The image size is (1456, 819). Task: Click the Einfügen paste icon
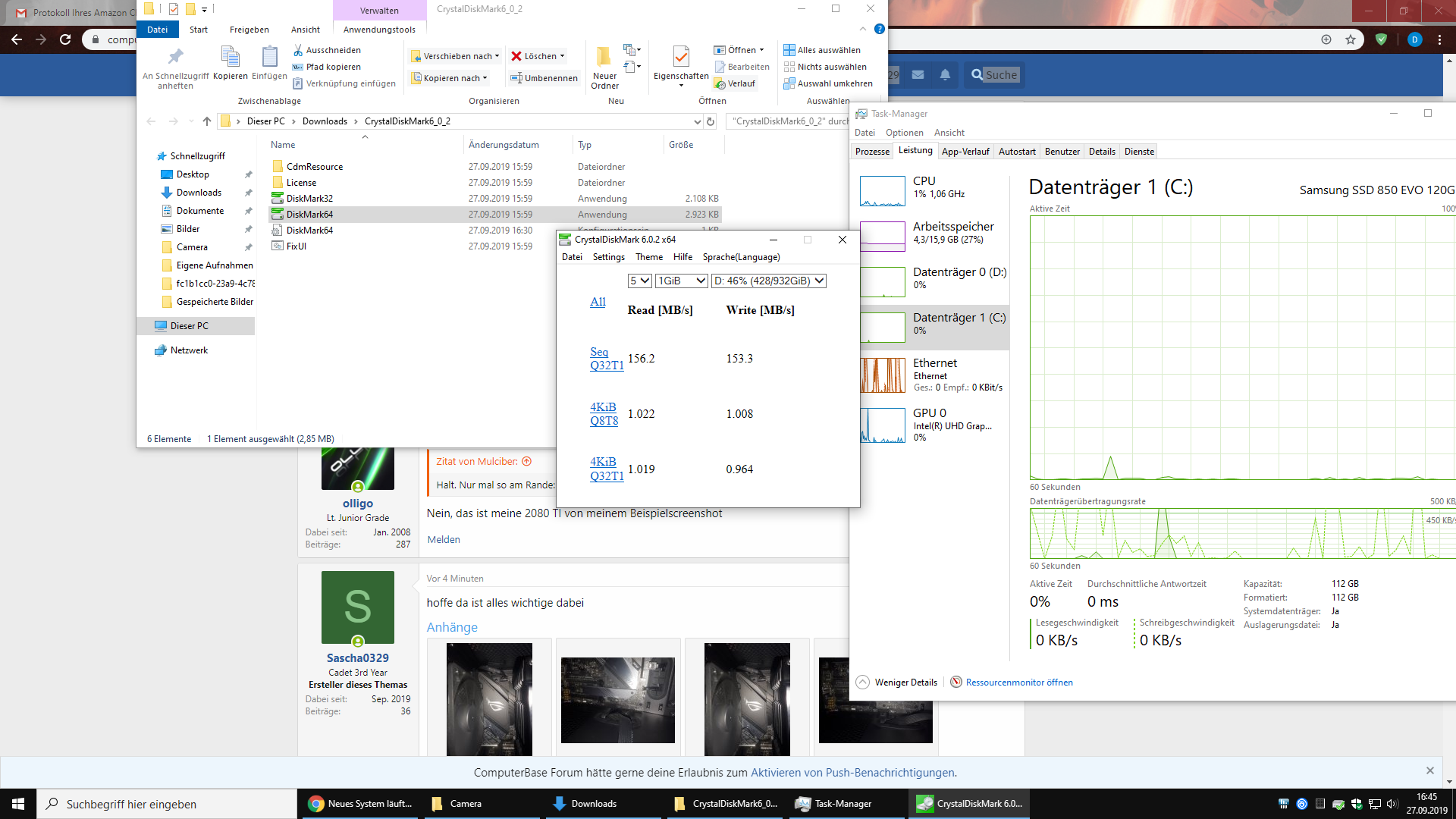pyautogui.click(x=269, y=57)
